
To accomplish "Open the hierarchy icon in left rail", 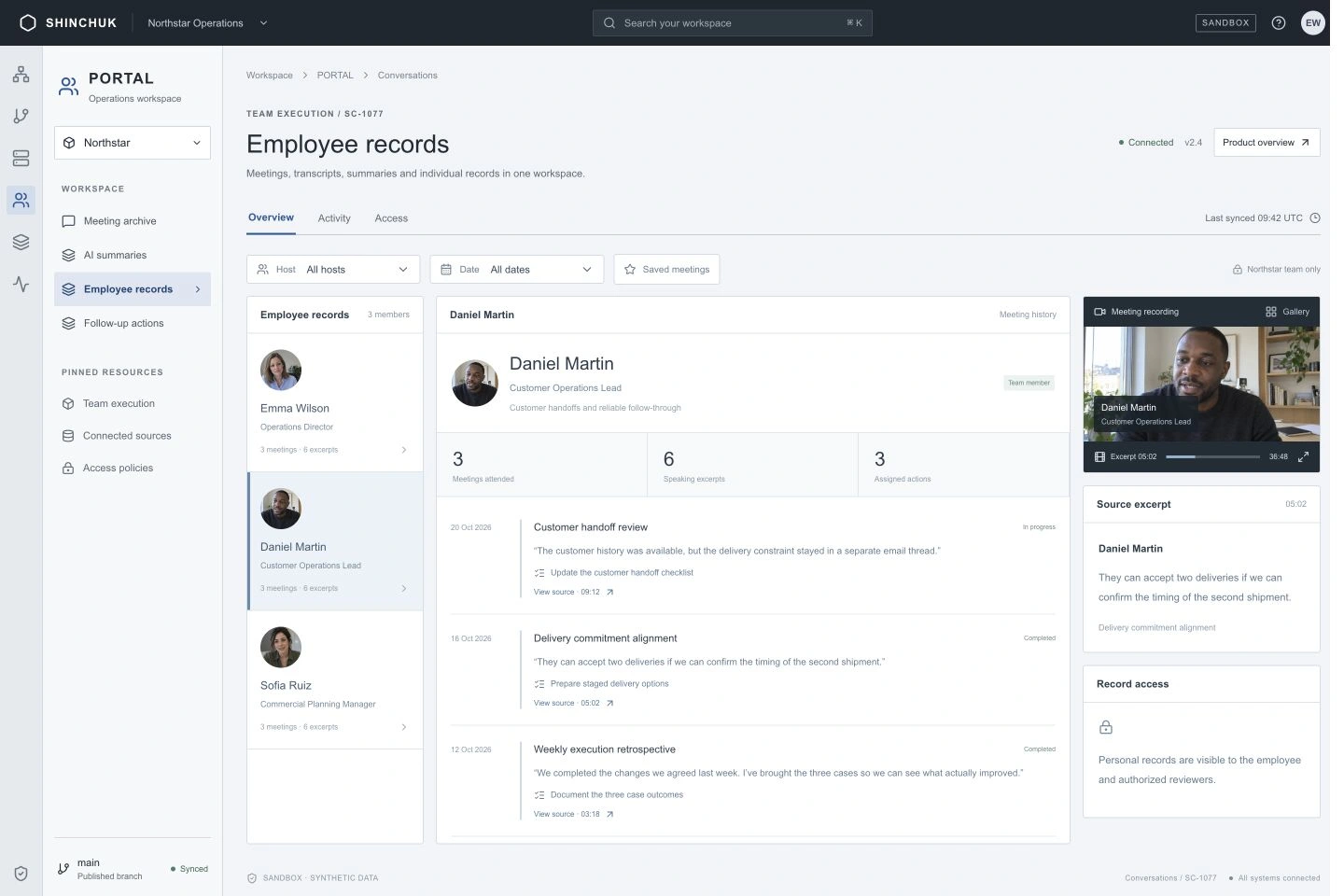I will pos(21,75).
